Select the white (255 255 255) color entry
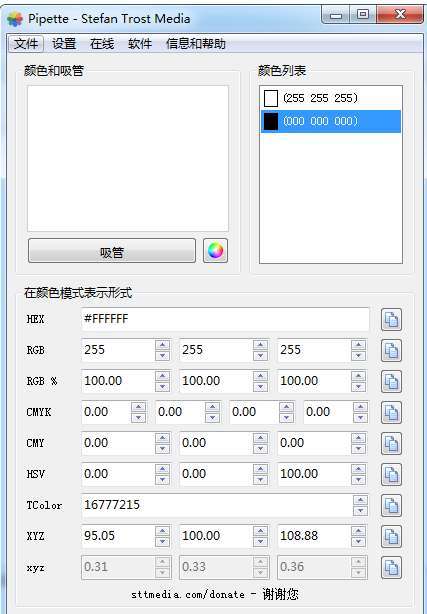The height and width of the screenshot is (614, 427). click(x=331, y=98)
